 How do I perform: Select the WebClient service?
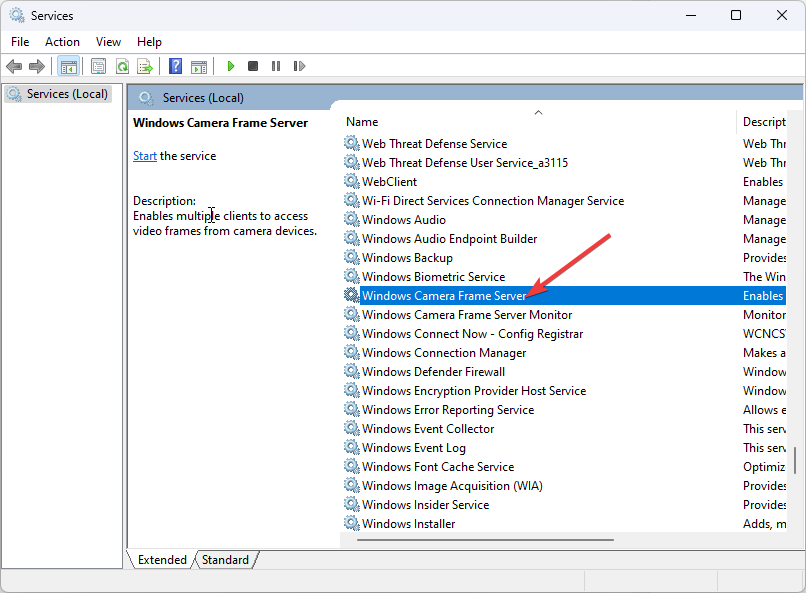coord(564,181)
